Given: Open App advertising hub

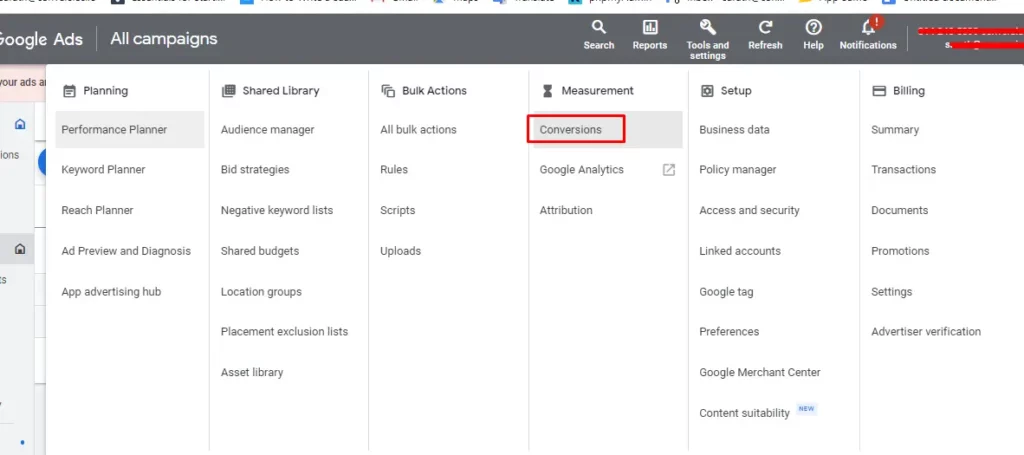Looking at the screenshot, I should [111, 292].
